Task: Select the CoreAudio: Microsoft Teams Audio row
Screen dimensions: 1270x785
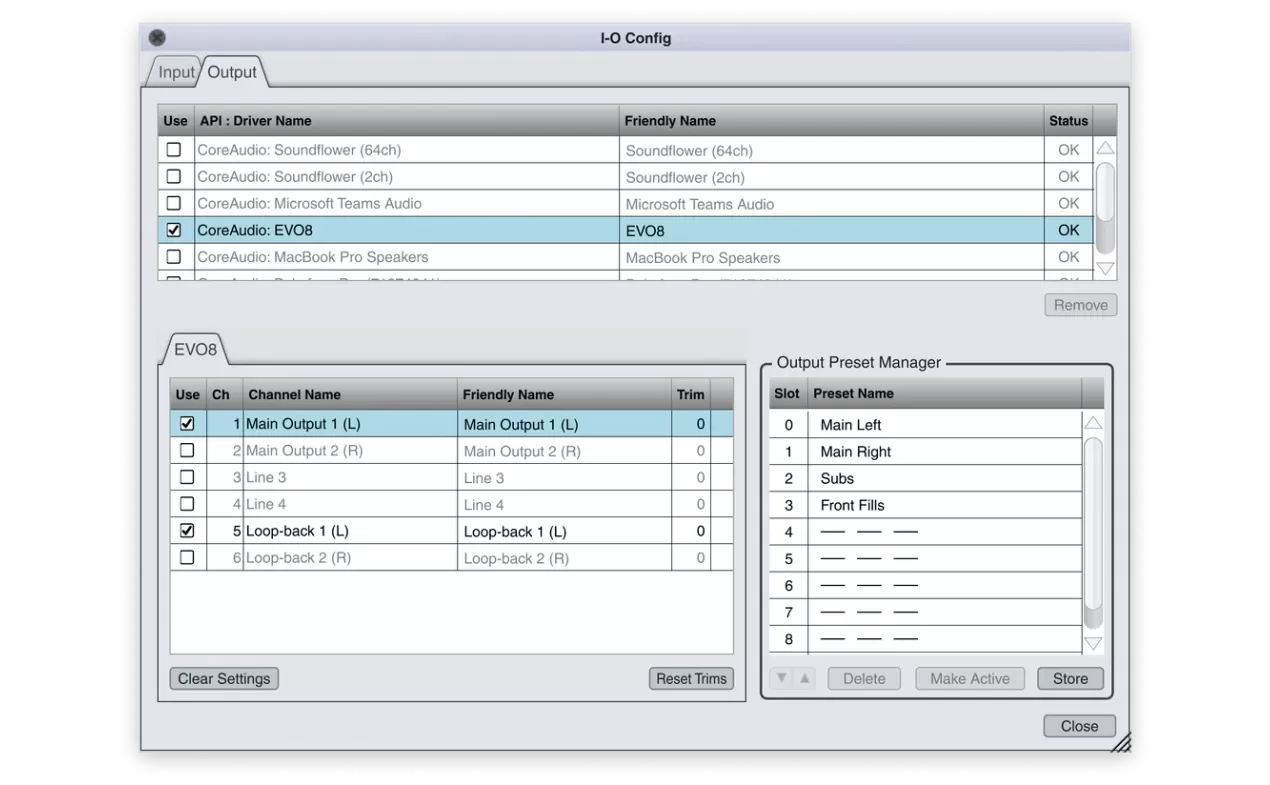Action: click(x=626, y=203)
